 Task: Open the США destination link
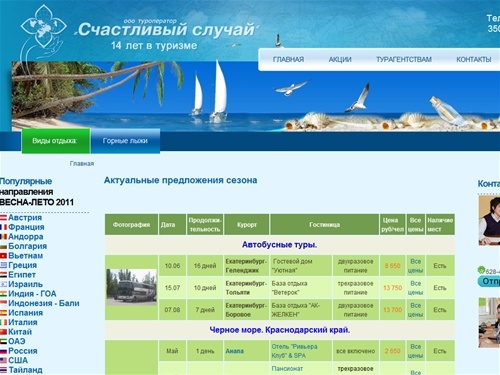(18, 360)
